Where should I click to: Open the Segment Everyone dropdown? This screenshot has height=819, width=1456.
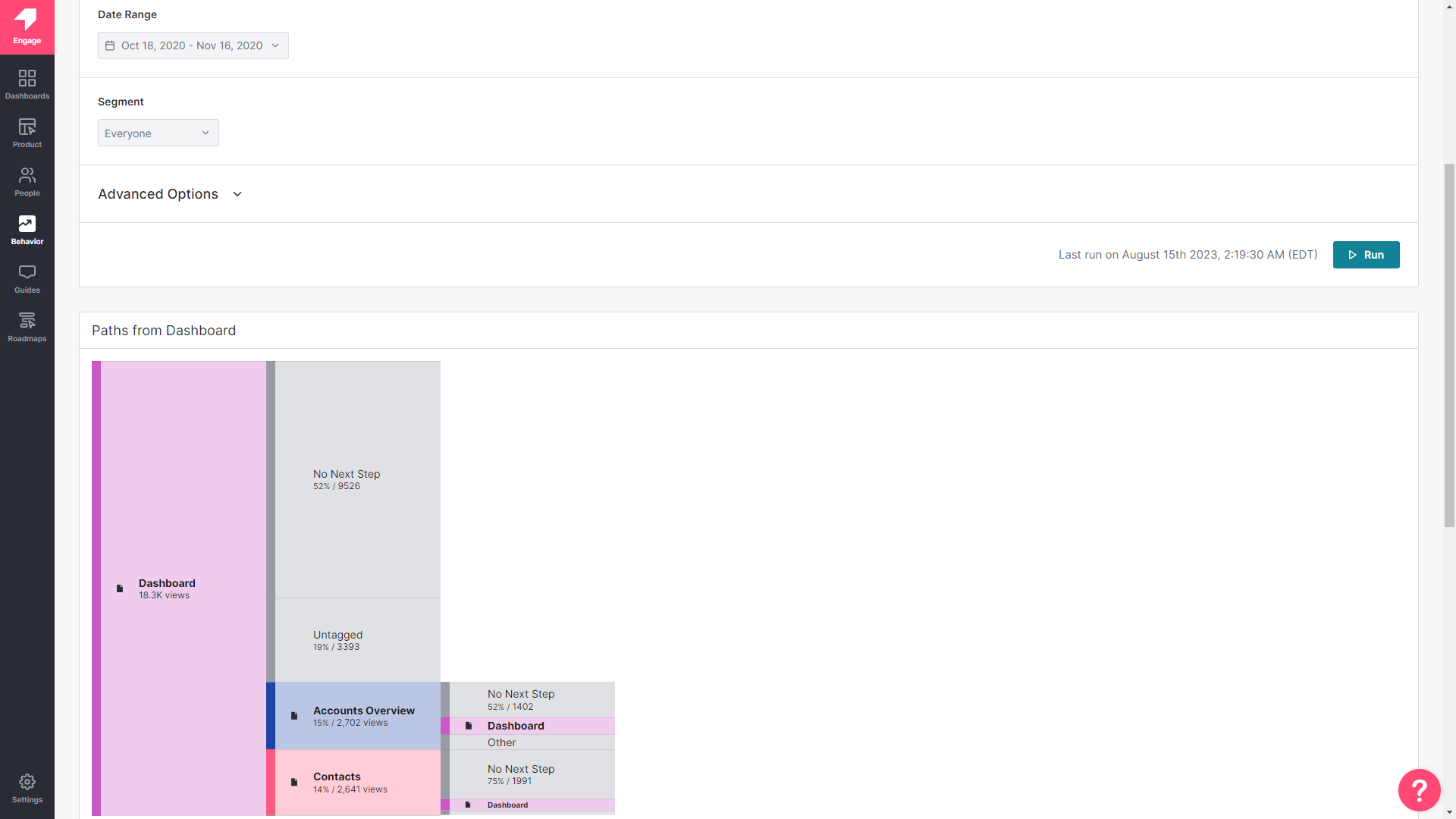click(158, 133)
